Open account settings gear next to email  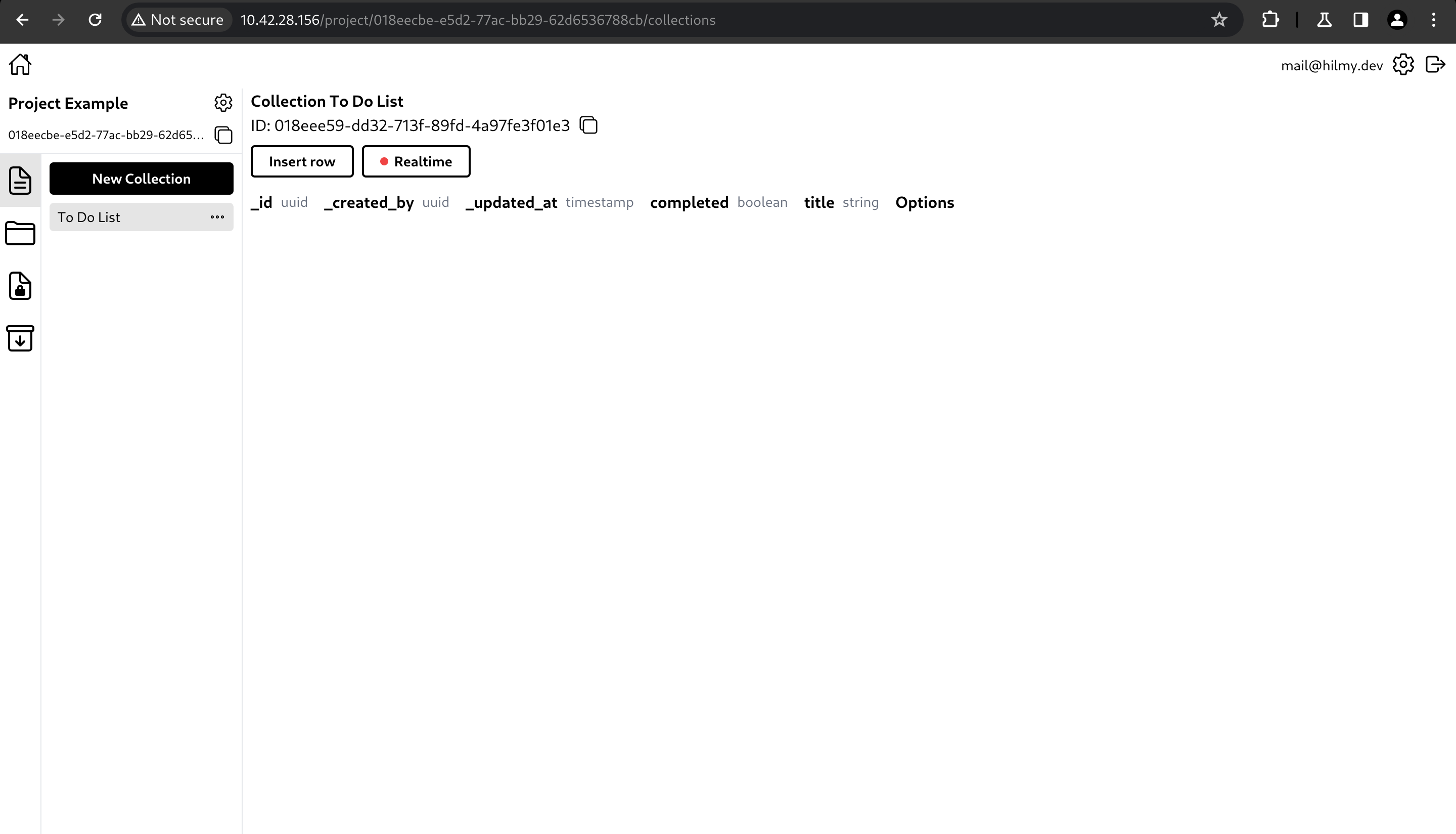(1403, 65)
